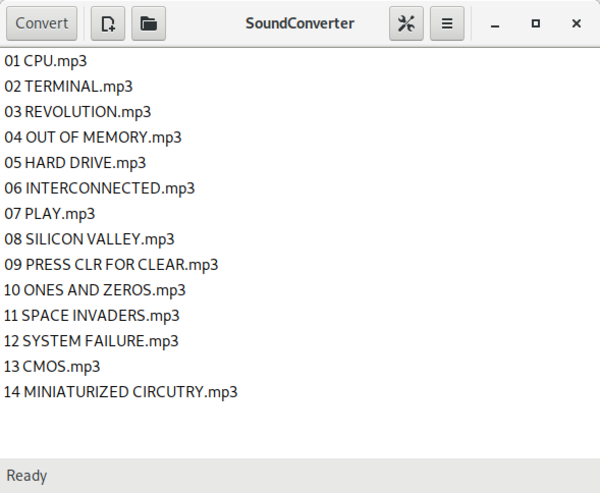Minimize the SoundConverter window
This screenshot has height=493, width=600.
(495, 23)
